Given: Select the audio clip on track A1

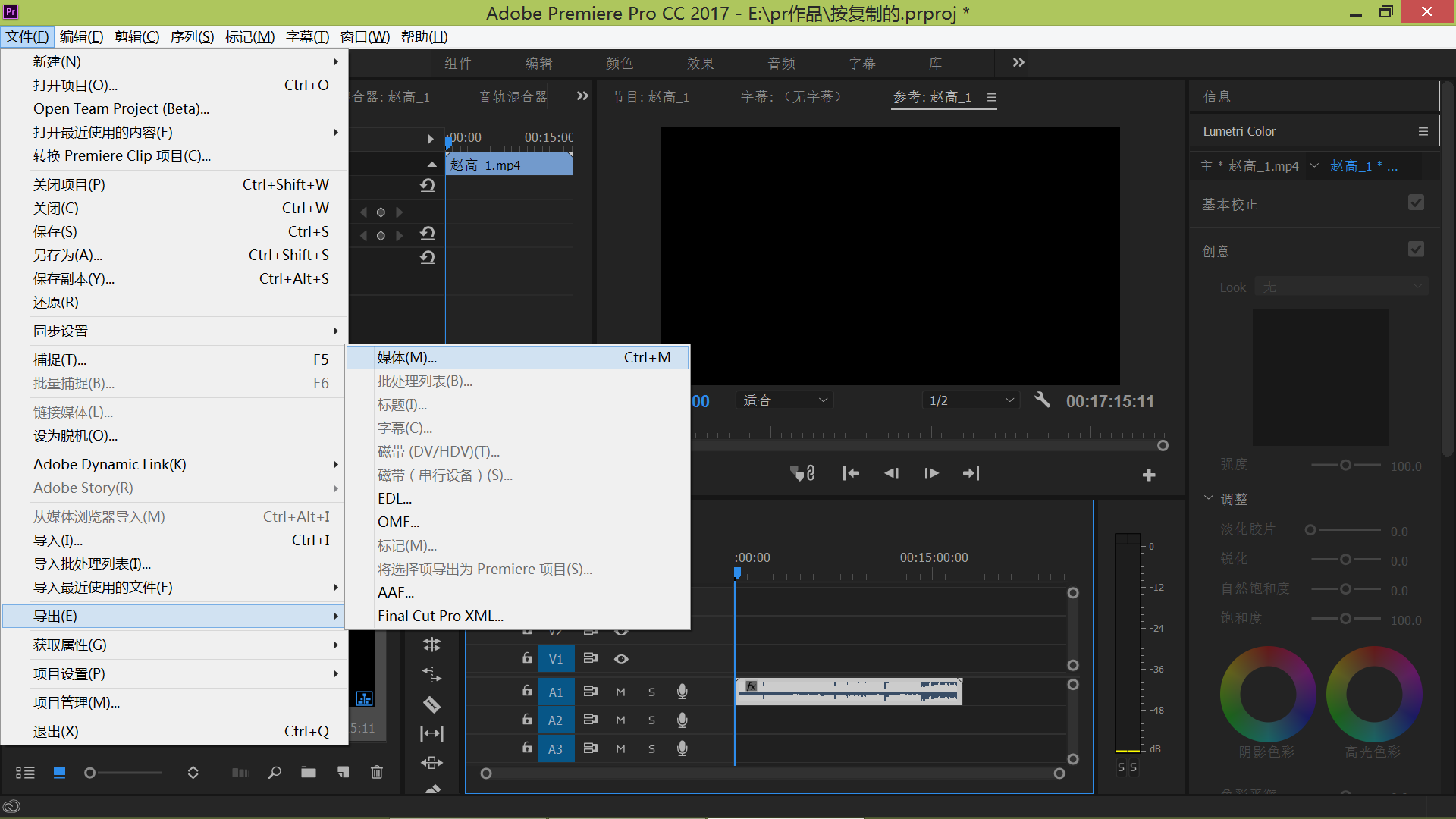Looking at the screenshot, I should point(848,692).
